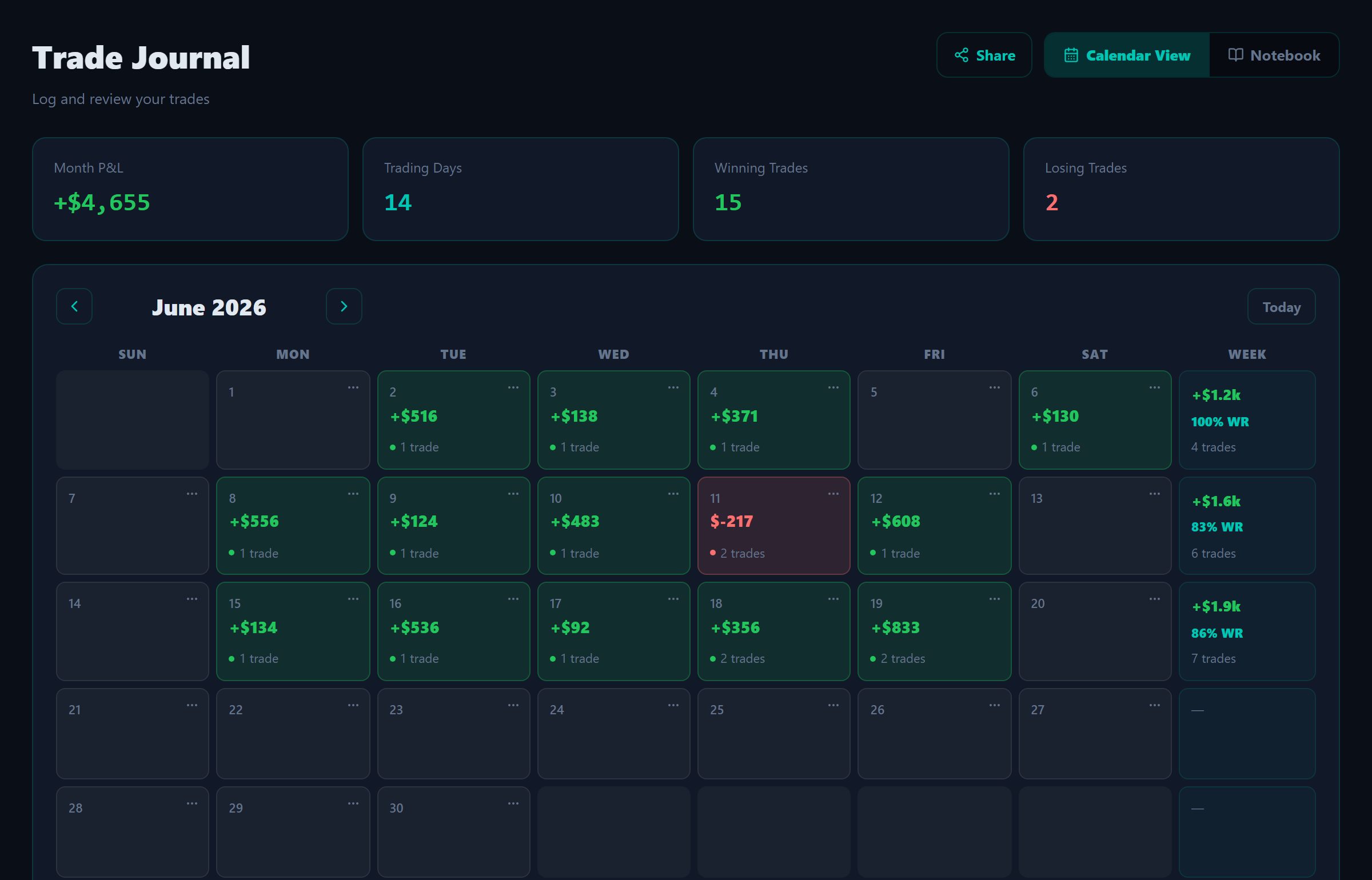Select June 11 losing day $-217

(x=773, y=526)
